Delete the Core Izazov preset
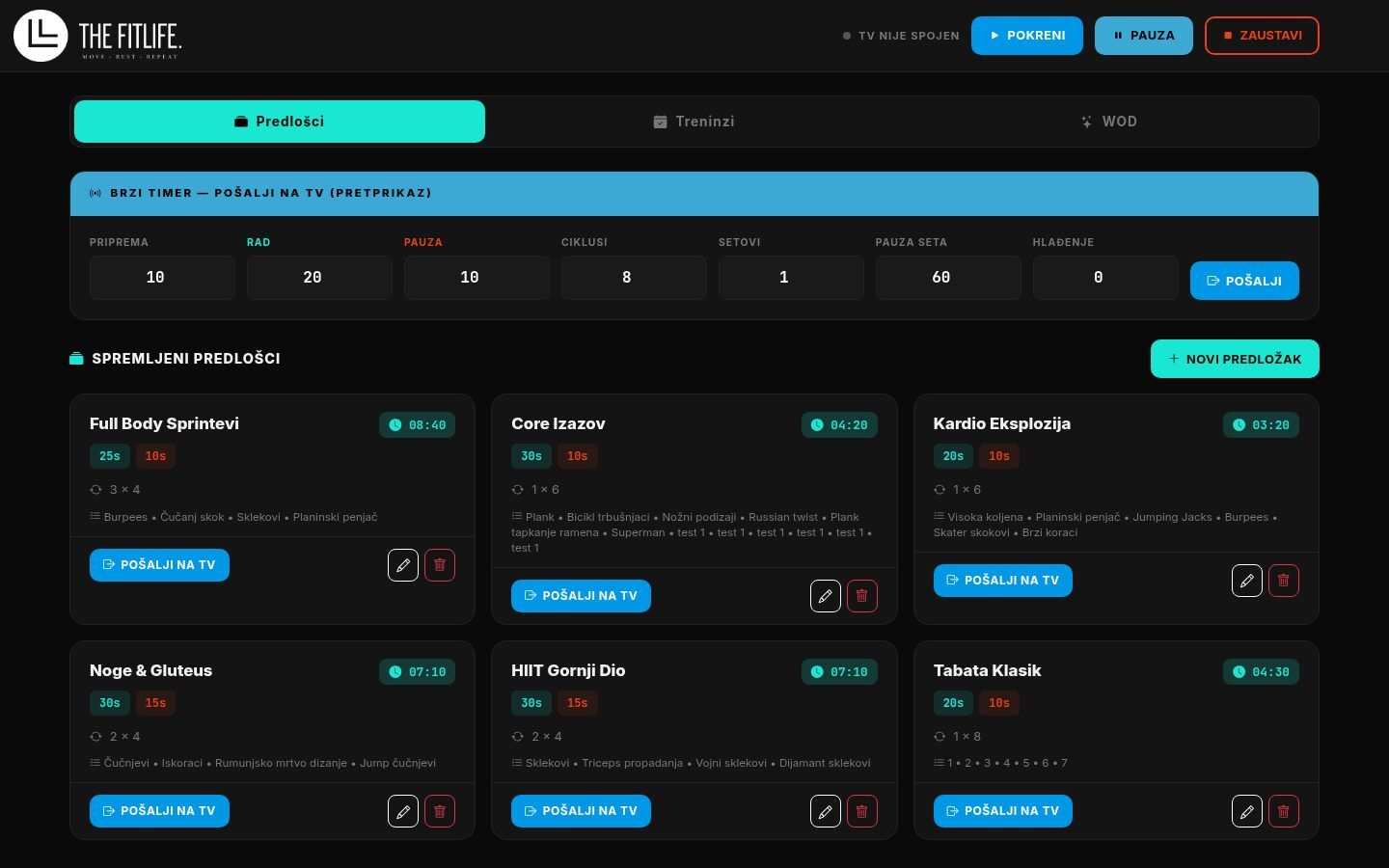 coord(861,596)
